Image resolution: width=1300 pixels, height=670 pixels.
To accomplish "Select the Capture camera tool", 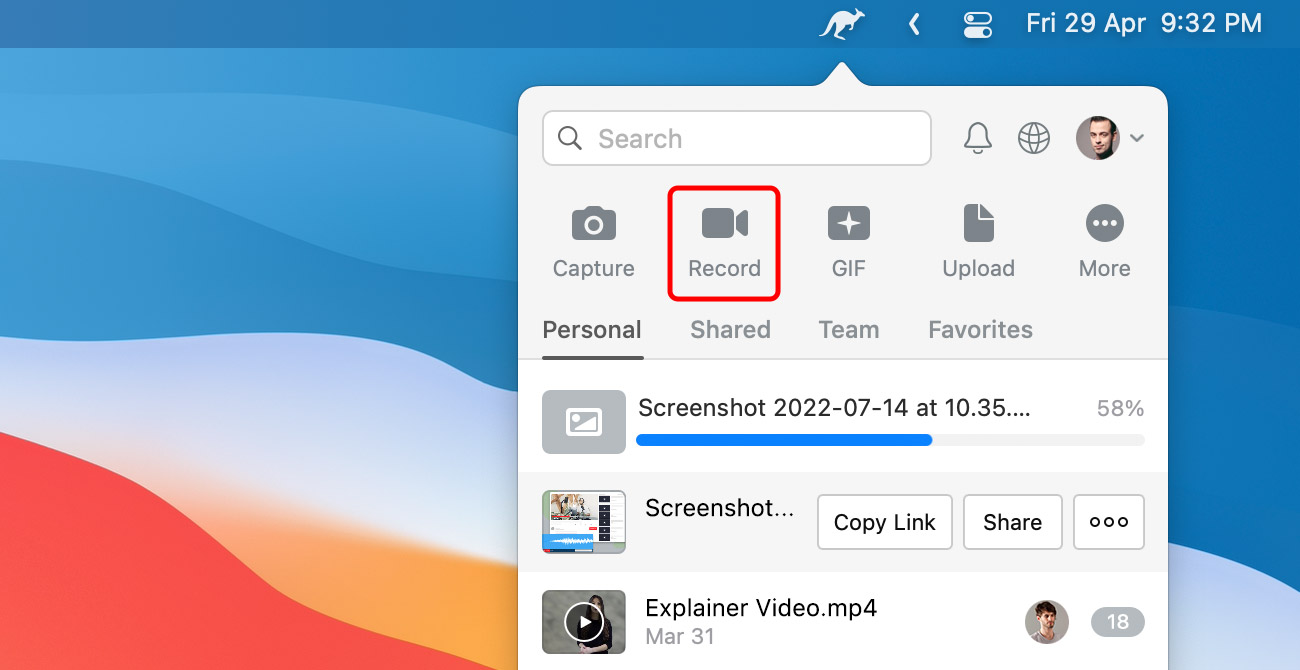I will (x=593, y=240).
